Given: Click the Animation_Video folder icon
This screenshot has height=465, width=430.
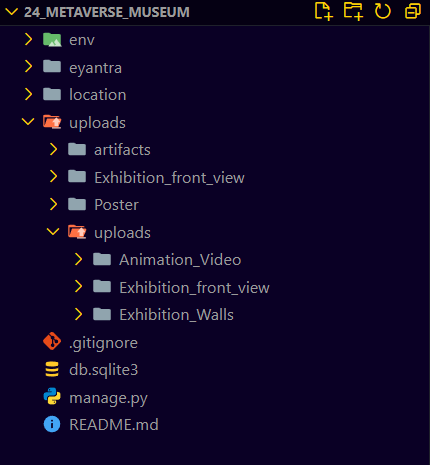Looking at the screenshot, I should click(102, 259).
